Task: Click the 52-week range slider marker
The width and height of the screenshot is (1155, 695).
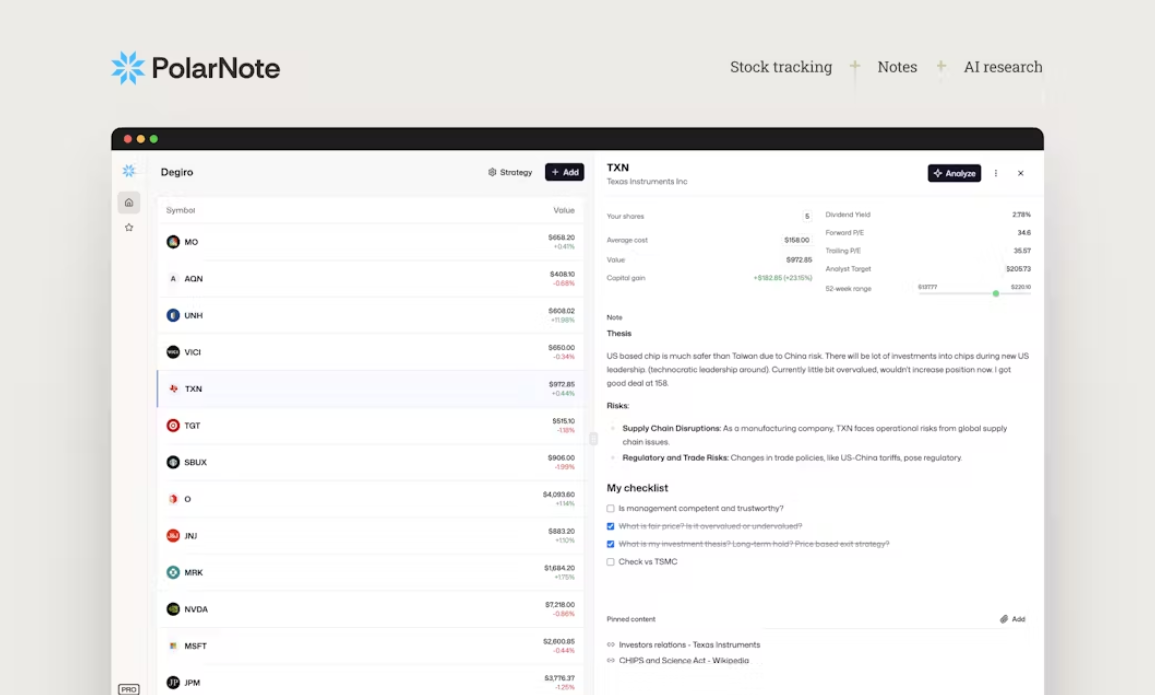Action: pyautogui.click(x=996, y=294)
